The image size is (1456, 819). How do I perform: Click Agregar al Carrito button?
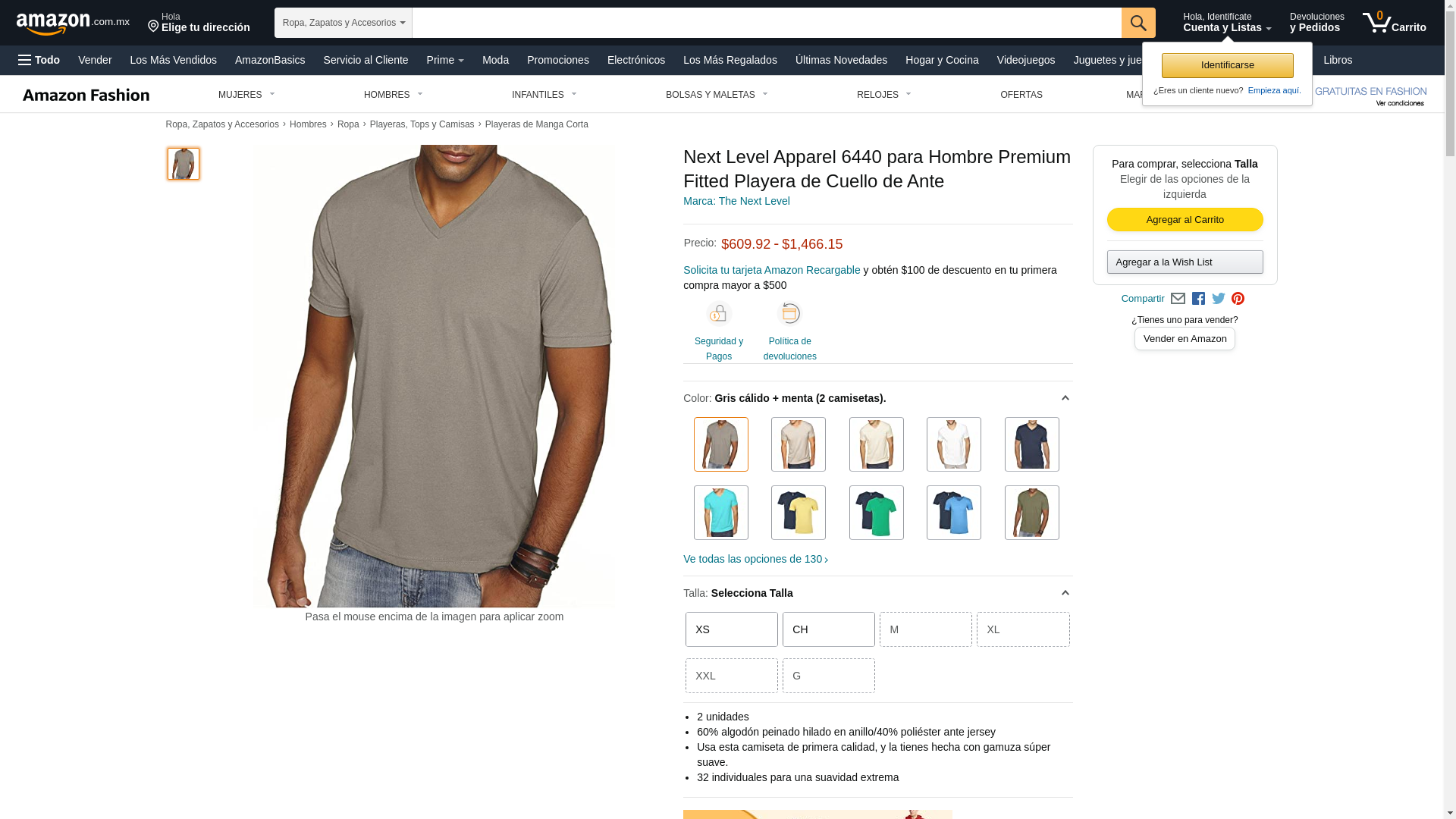tap(1185, 220)
